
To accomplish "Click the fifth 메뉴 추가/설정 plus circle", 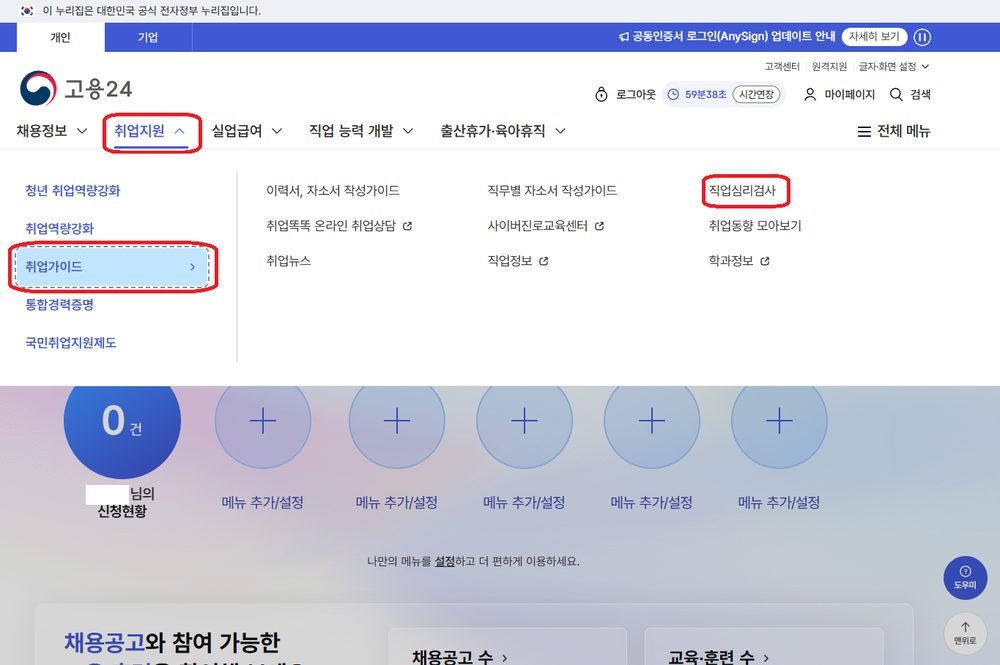I will [x=779, y=421].
